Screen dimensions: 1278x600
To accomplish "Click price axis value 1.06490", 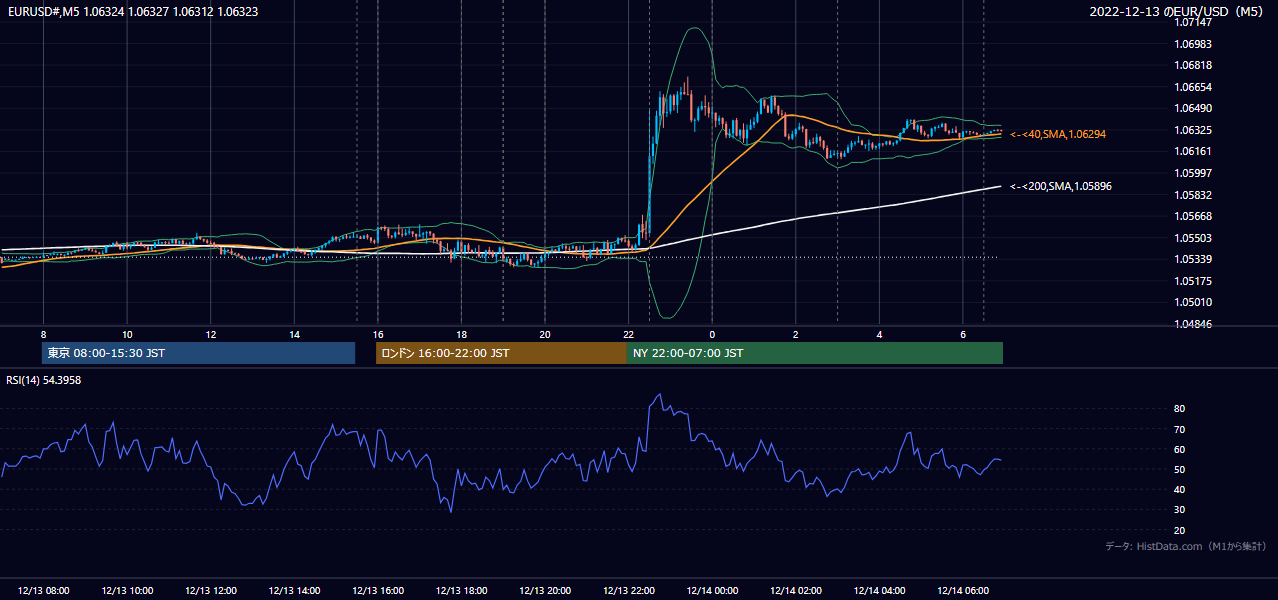I will click(x=1194, y=108).
